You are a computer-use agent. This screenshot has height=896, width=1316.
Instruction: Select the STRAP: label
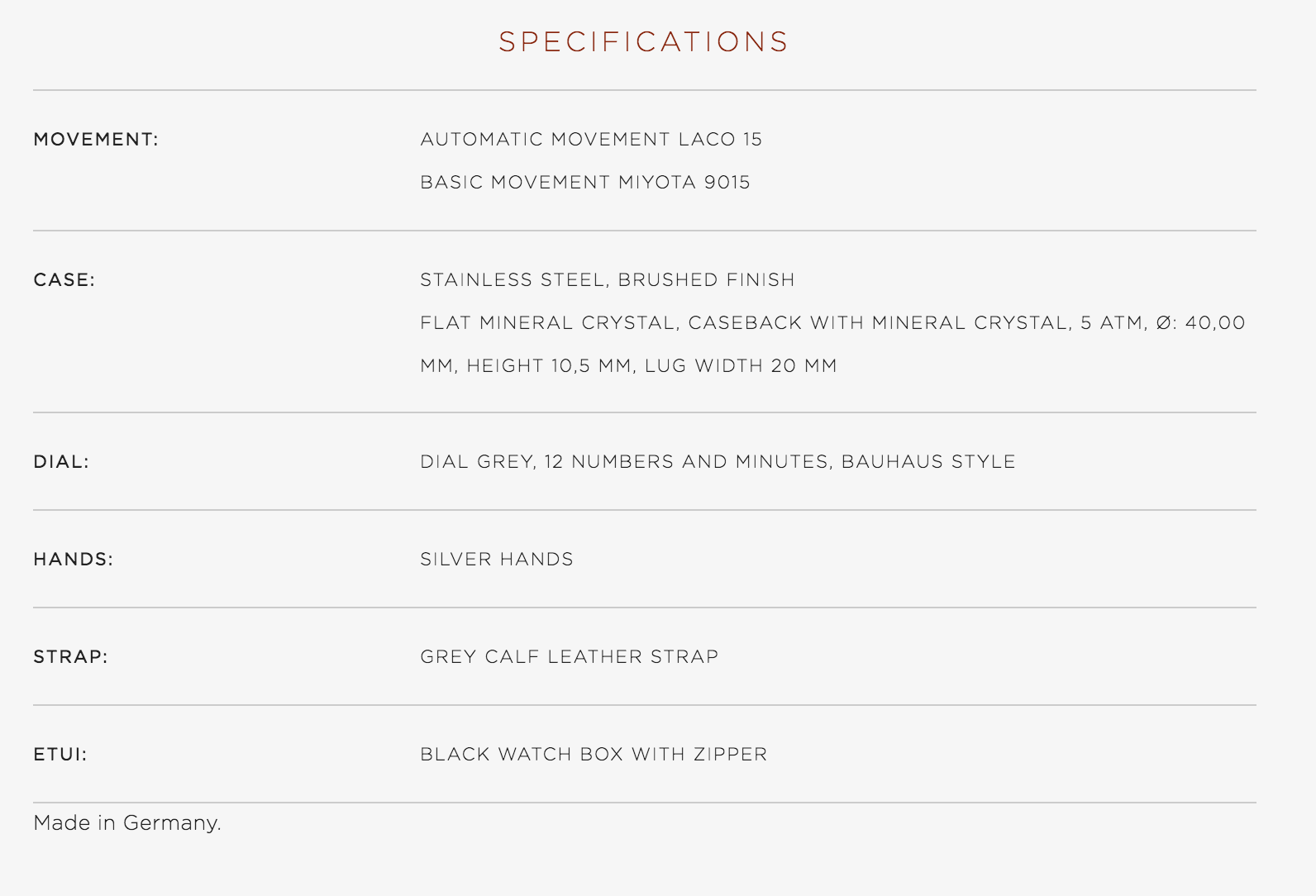[71, 656]
